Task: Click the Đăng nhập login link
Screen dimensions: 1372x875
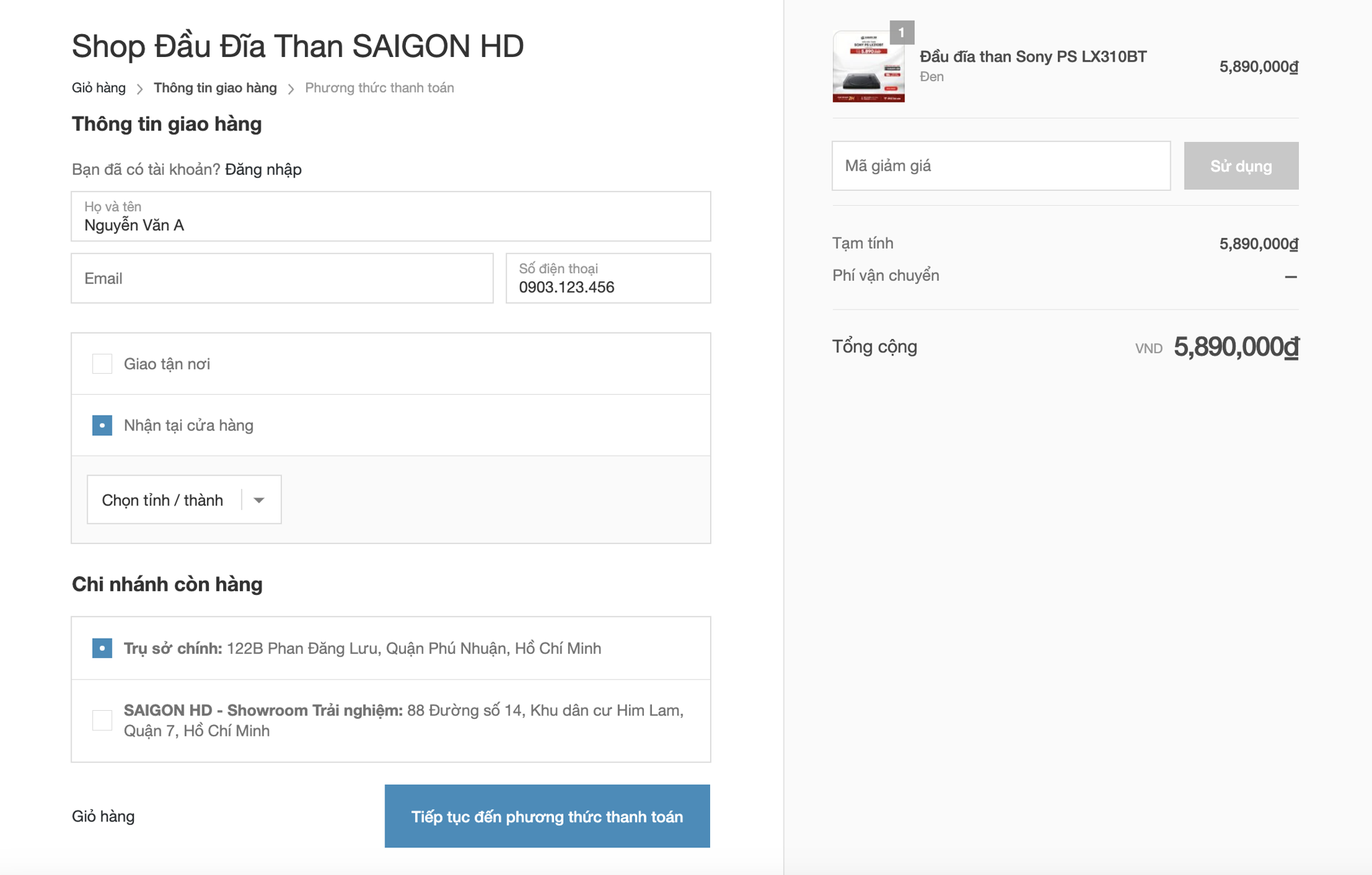Action: (263, 170)
